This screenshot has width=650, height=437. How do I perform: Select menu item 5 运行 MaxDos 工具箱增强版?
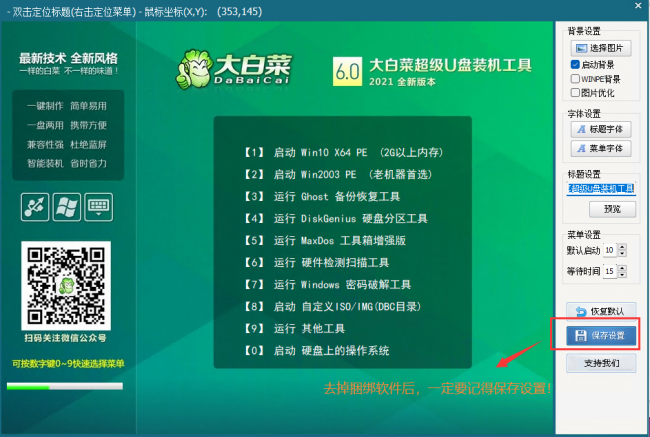324,240
